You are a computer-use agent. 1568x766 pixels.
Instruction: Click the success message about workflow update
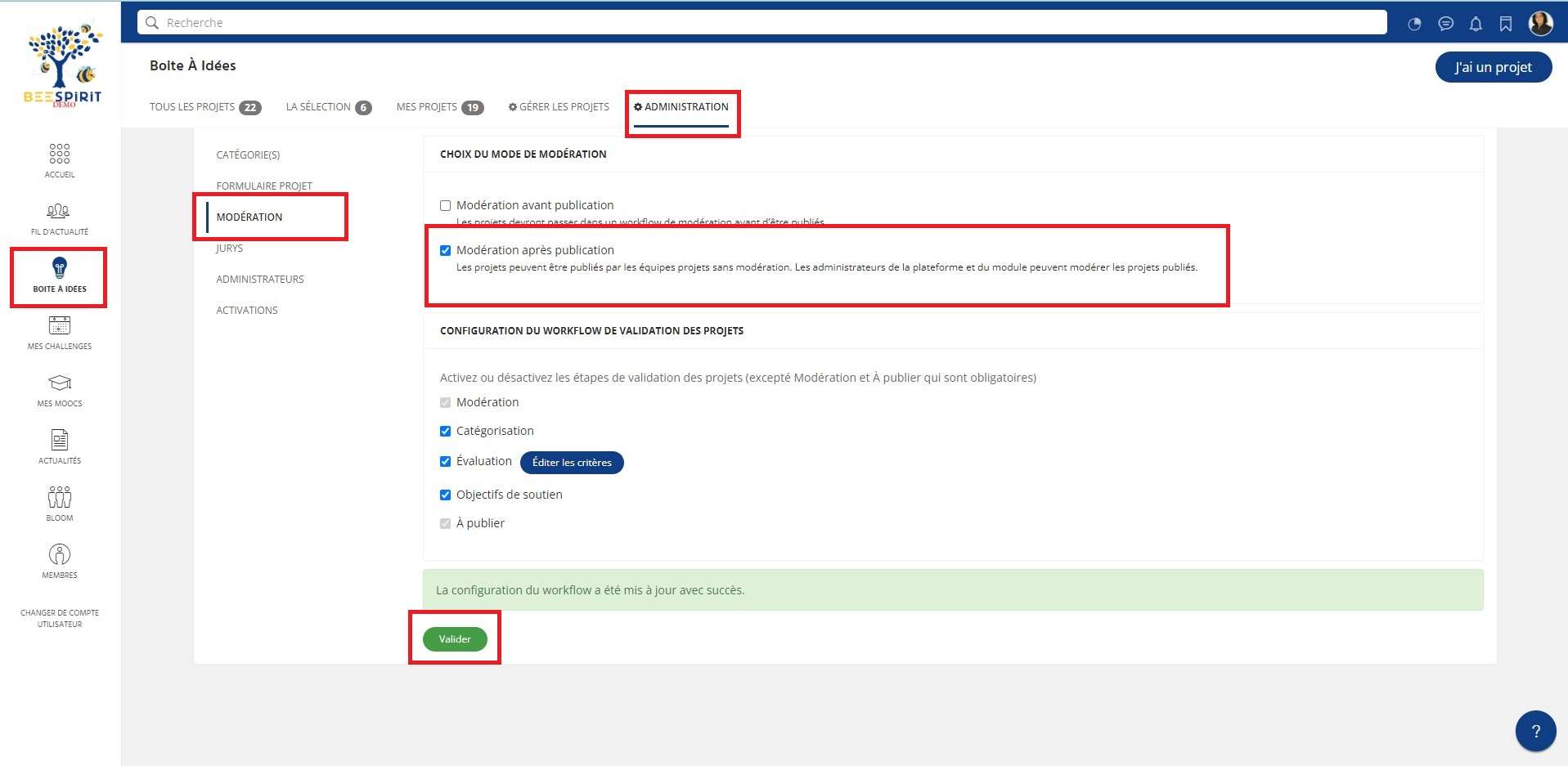click(953, 590)
